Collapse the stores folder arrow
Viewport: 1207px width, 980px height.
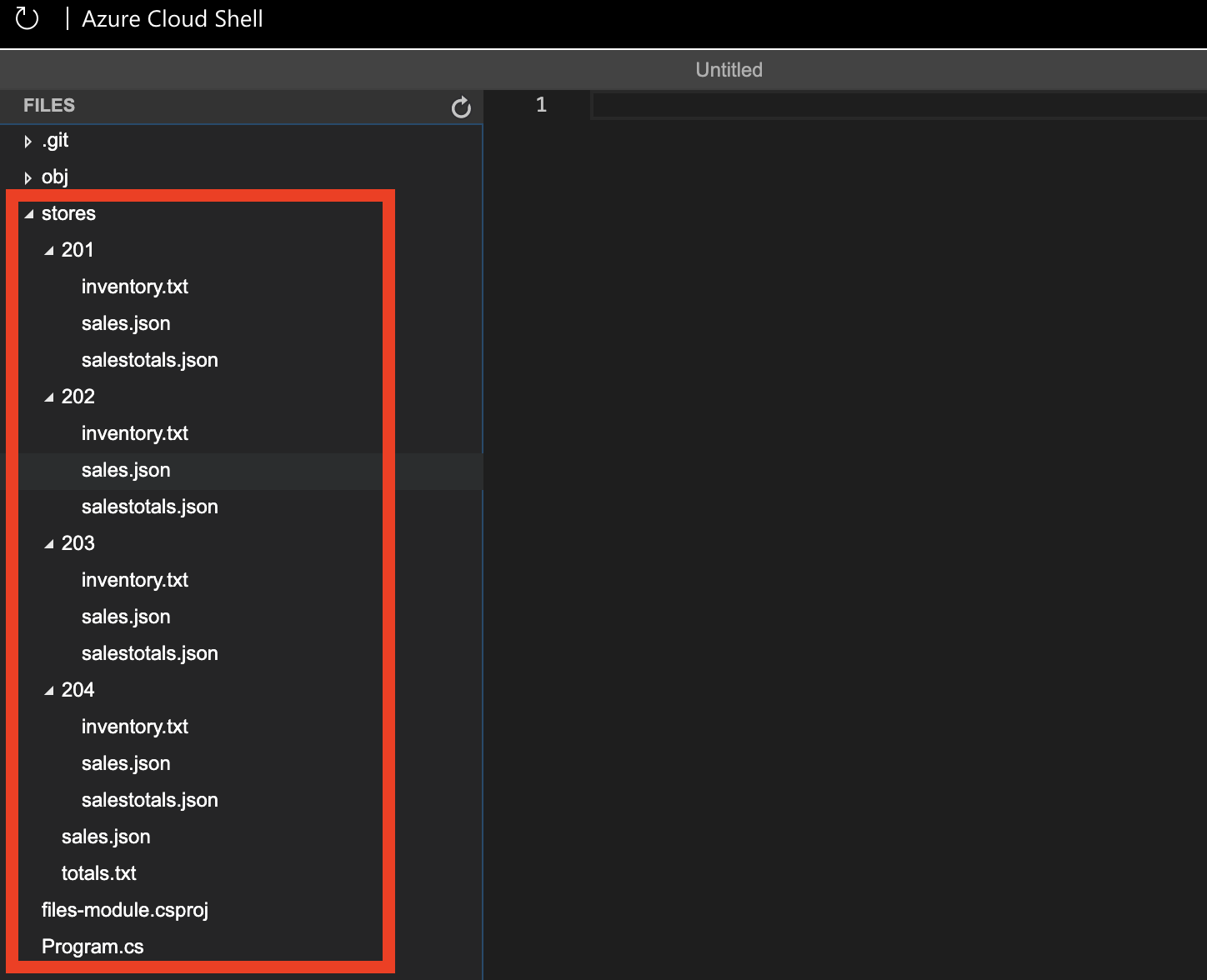click(x=29, y=214)
